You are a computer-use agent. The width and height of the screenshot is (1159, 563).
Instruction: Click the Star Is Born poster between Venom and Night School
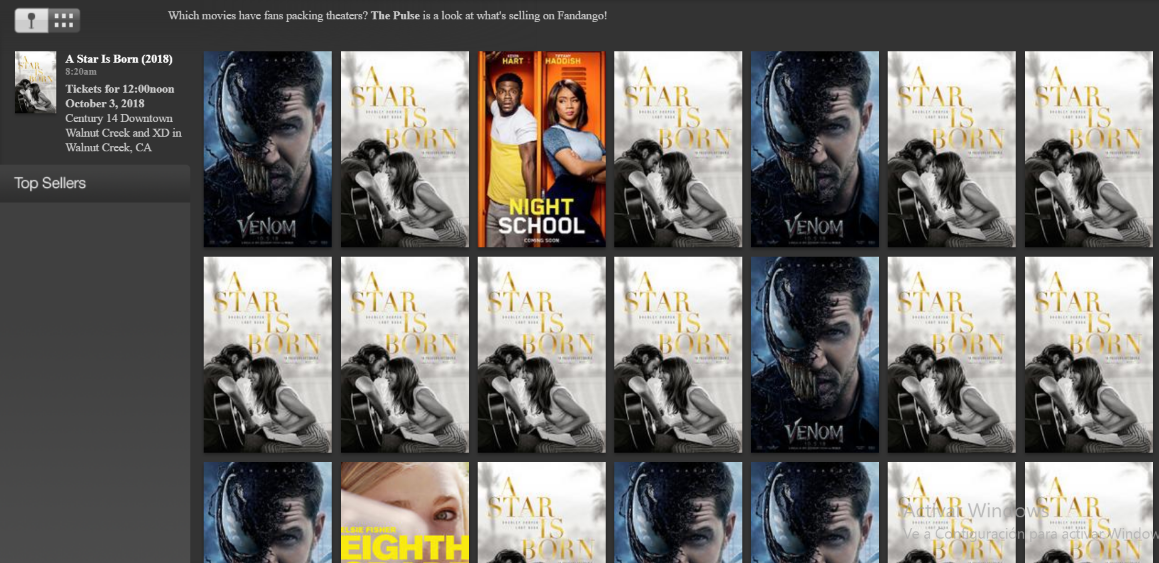point(405,149)
